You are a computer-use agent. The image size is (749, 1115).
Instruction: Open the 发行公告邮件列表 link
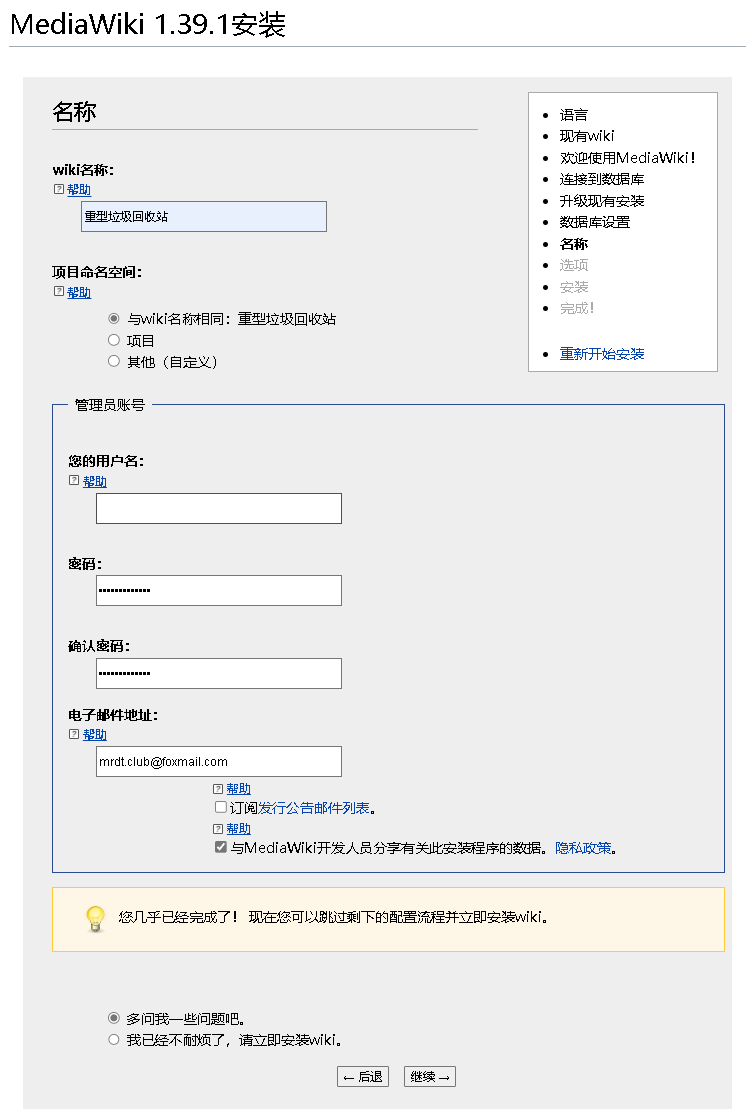[x=314, y=808]
